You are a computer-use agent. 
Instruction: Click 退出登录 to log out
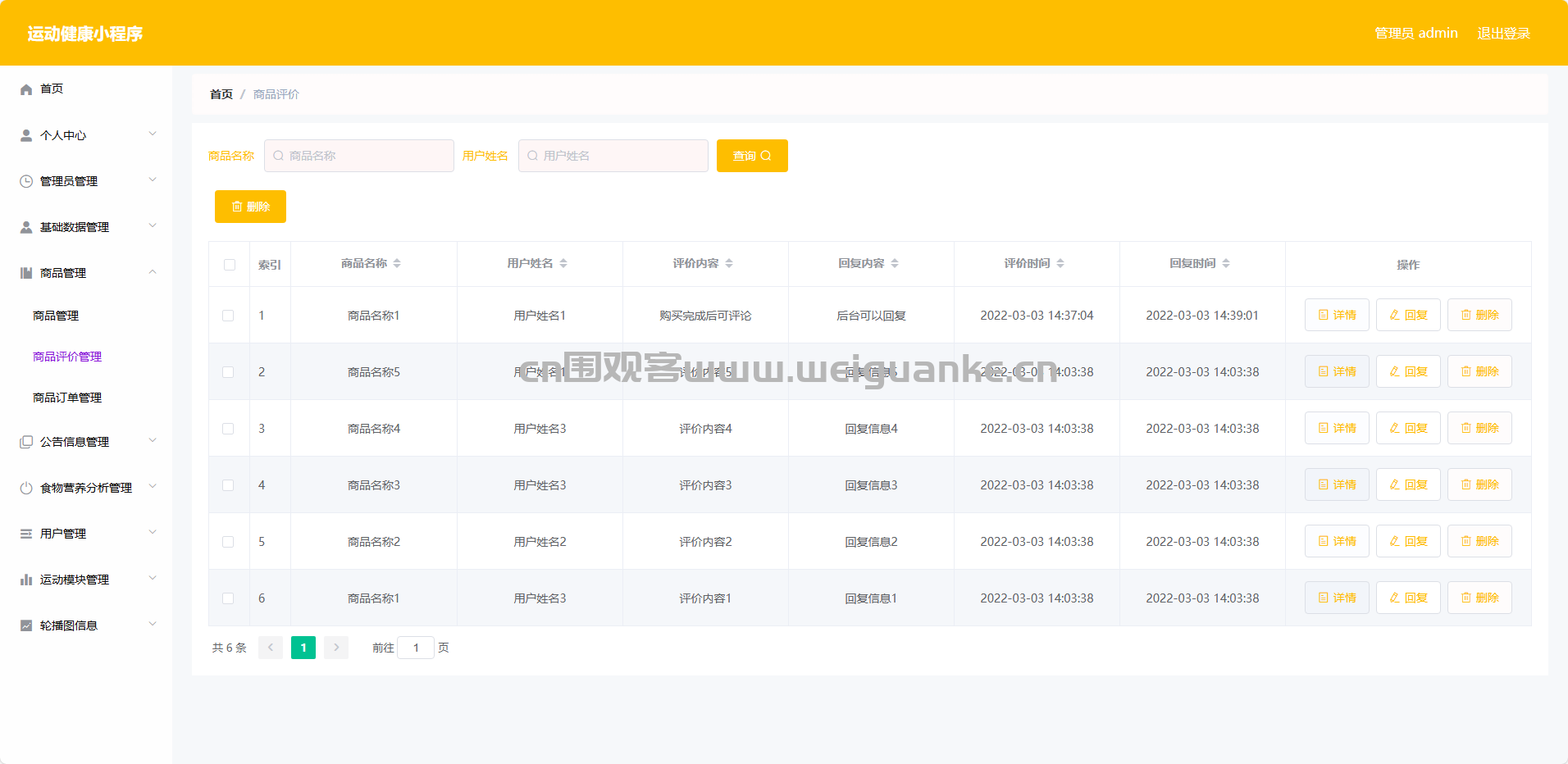[1503, 34]
